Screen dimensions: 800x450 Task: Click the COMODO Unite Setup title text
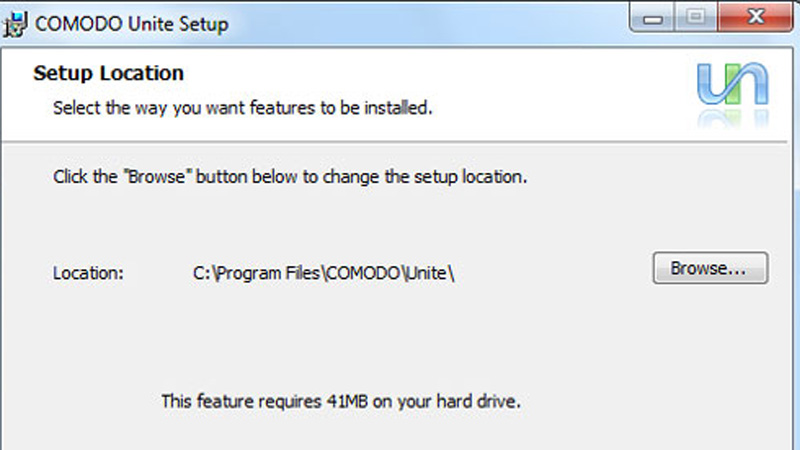(131, 24)
